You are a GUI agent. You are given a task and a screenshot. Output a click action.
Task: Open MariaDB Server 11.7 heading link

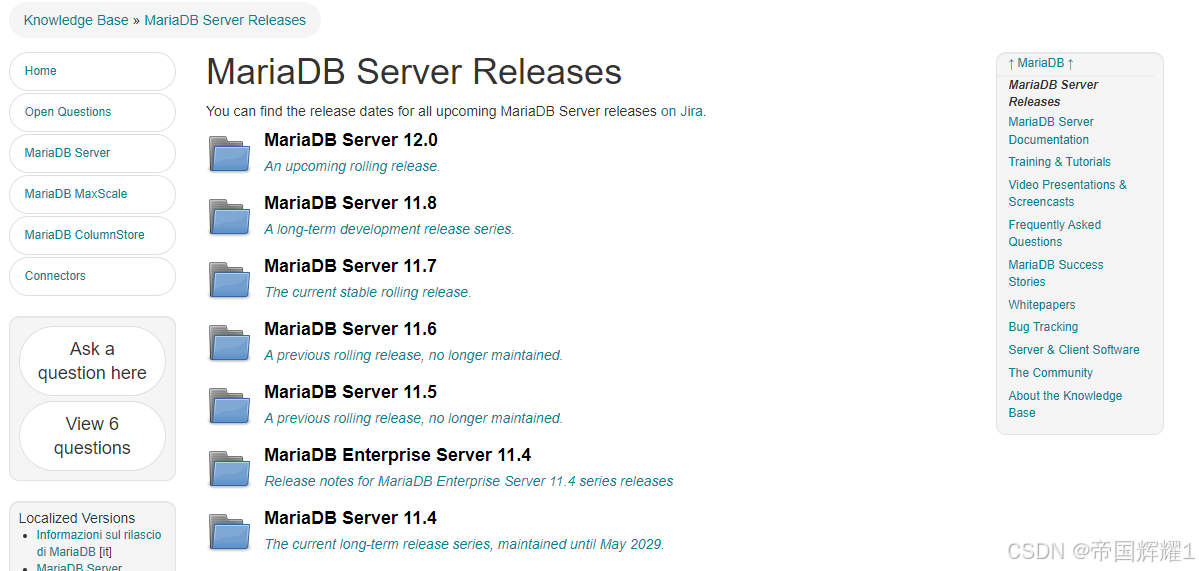coord(350,265)
